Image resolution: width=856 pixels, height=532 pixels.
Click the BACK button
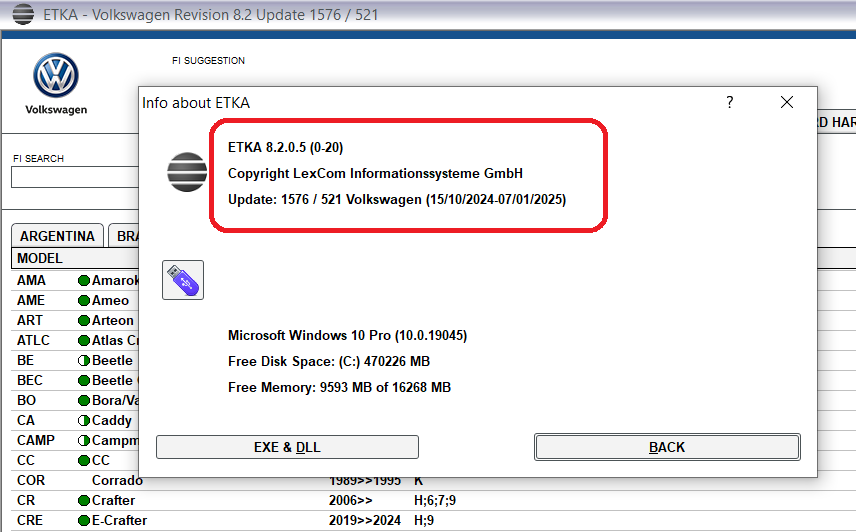[x=667, y=447]
